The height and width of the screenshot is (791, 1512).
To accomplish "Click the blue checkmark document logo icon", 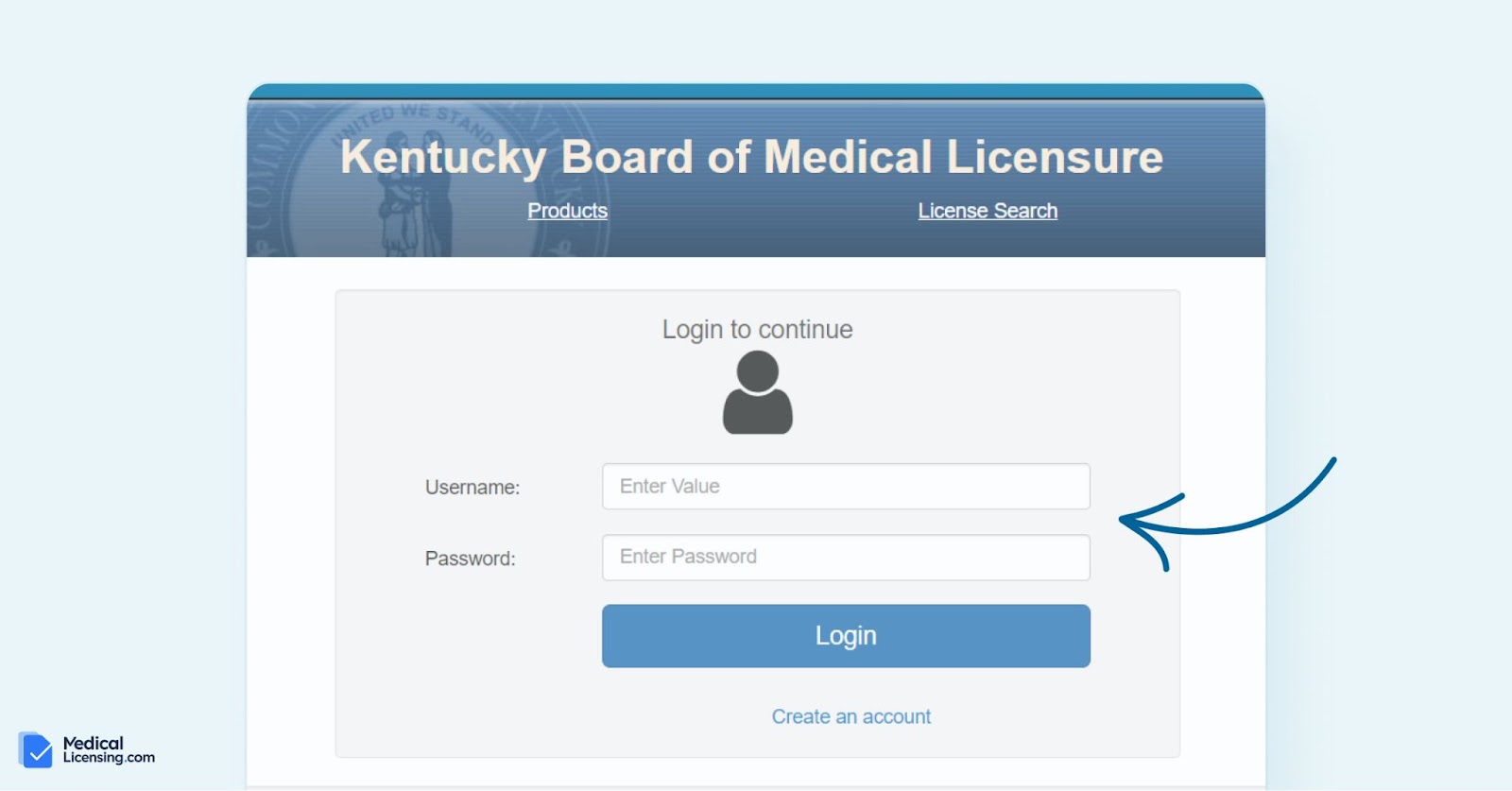I will pyautogui.click(x=35, y=749).
